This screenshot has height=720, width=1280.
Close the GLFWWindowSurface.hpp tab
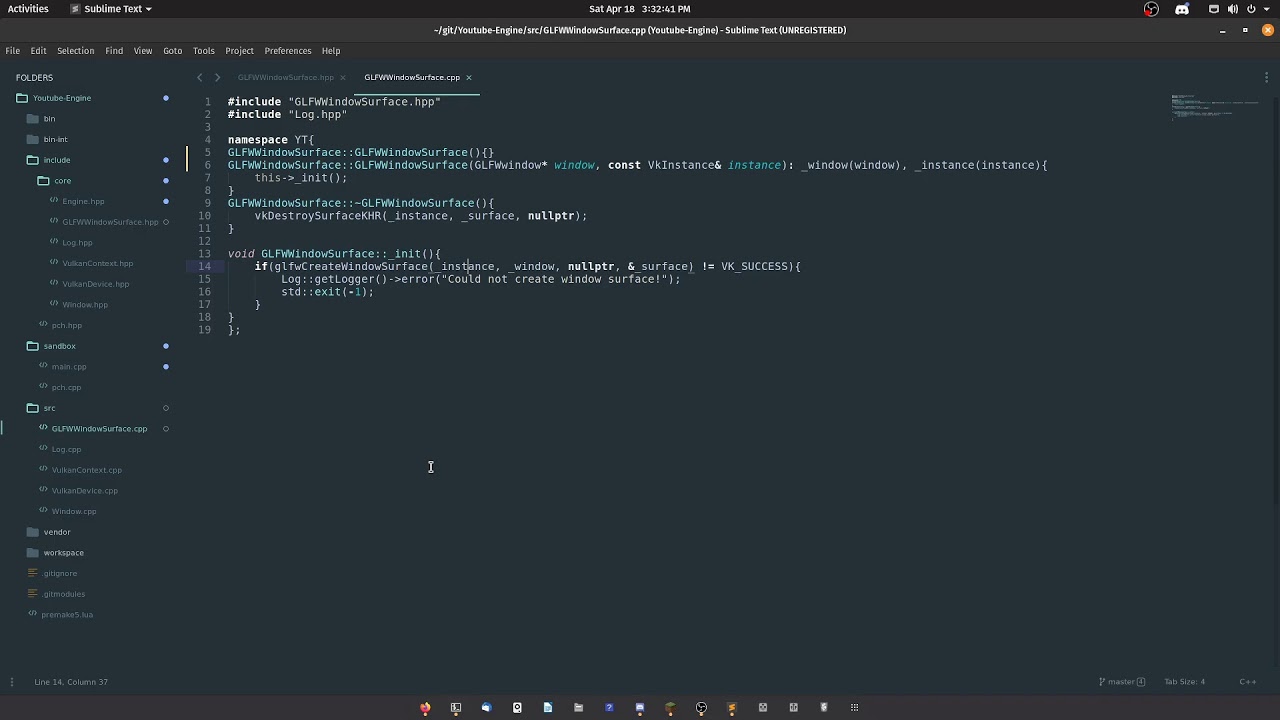point(342,77)
